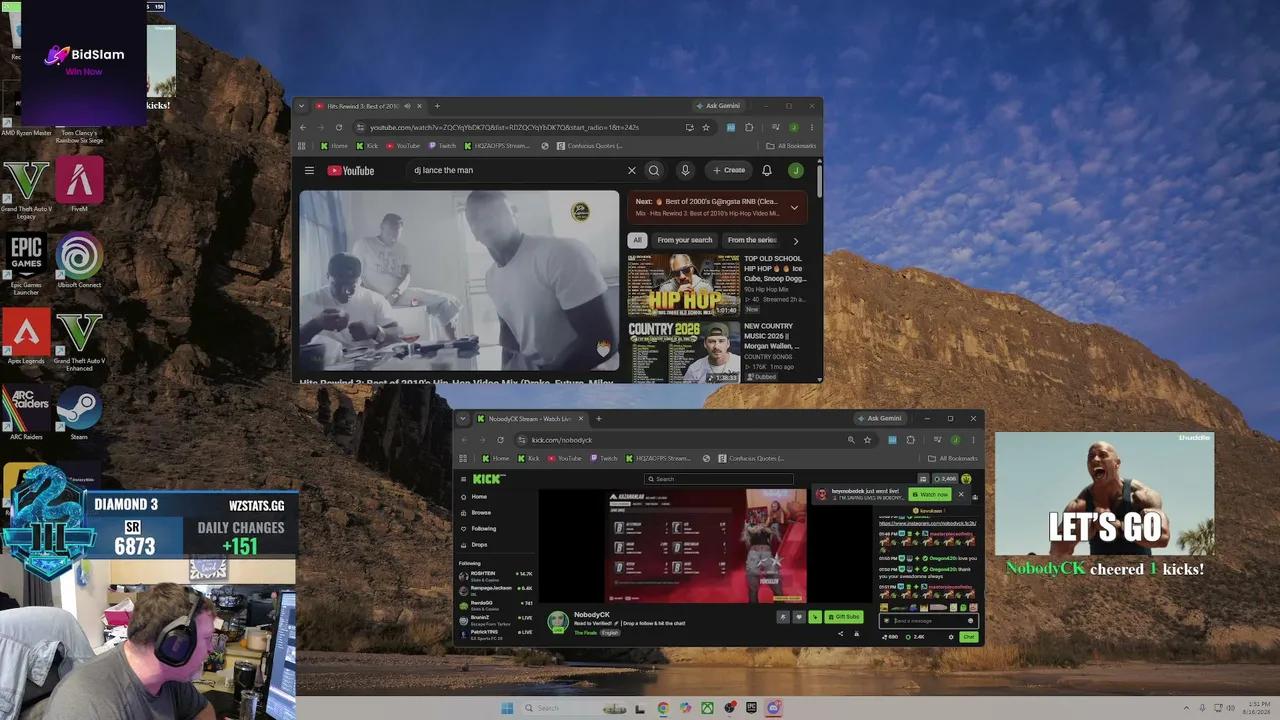Share the NobodyCK stream
The width and height of the screenshot is (1280, 720).
[840, 633]
